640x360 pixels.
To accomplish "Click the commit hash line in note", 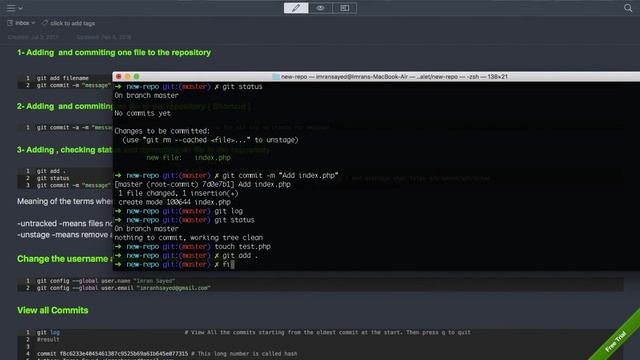I will tap(167, 354).
